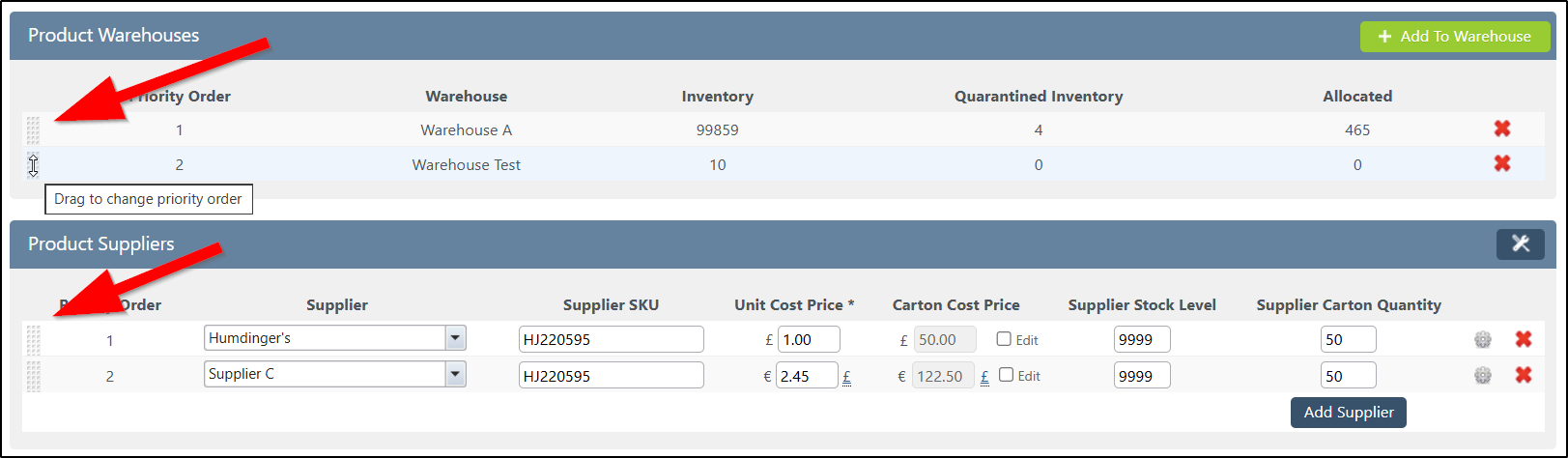This screenshot has height=458, width=1568.
Task: Click the tools icon in Product Suppliers header
Action: click(1521, 243)
